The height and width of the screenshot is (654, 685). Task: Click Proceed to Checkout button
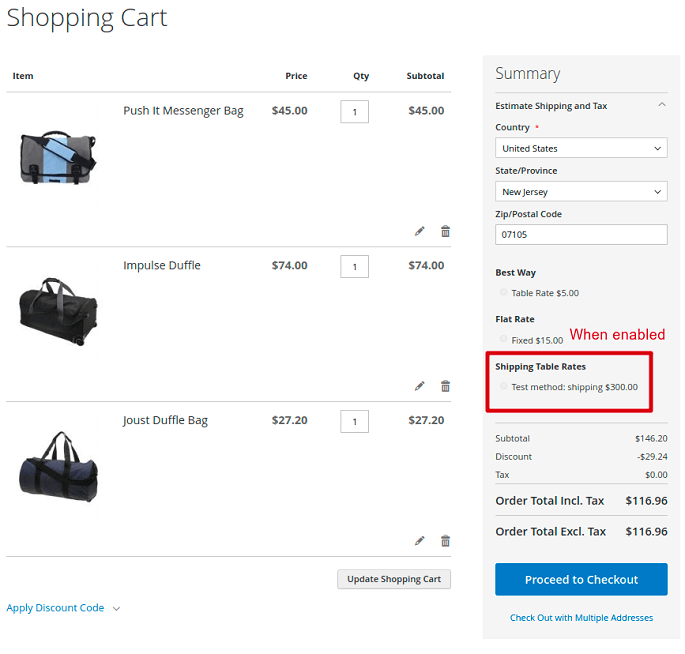[x=581, y=580]
